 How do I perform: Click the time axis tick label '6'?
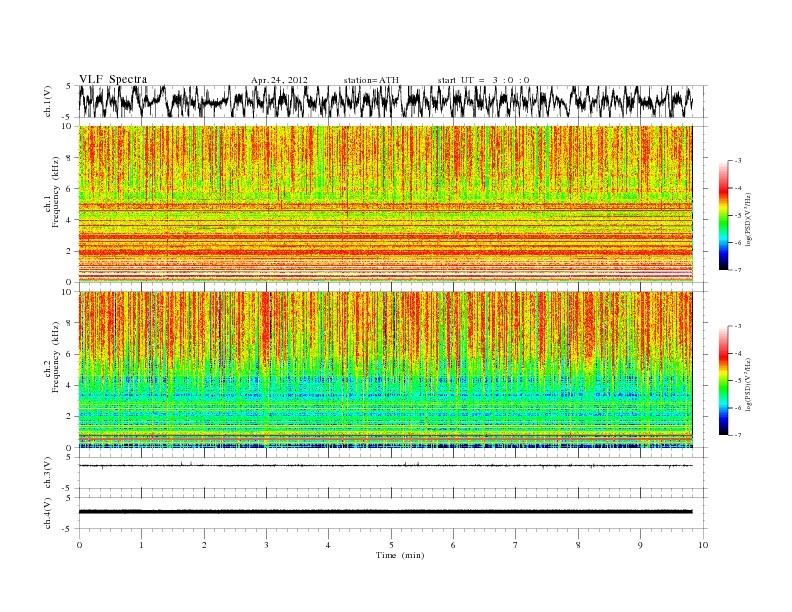click(x=453, y=545)
